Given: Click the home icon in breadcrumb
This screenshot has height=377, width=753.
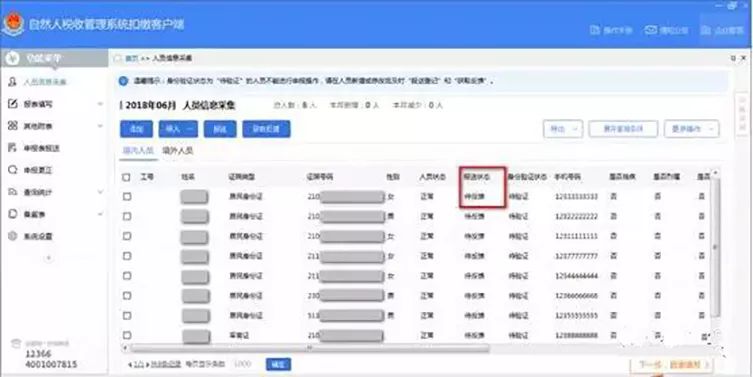Looking at the screenshot, I should pos(117,58).
